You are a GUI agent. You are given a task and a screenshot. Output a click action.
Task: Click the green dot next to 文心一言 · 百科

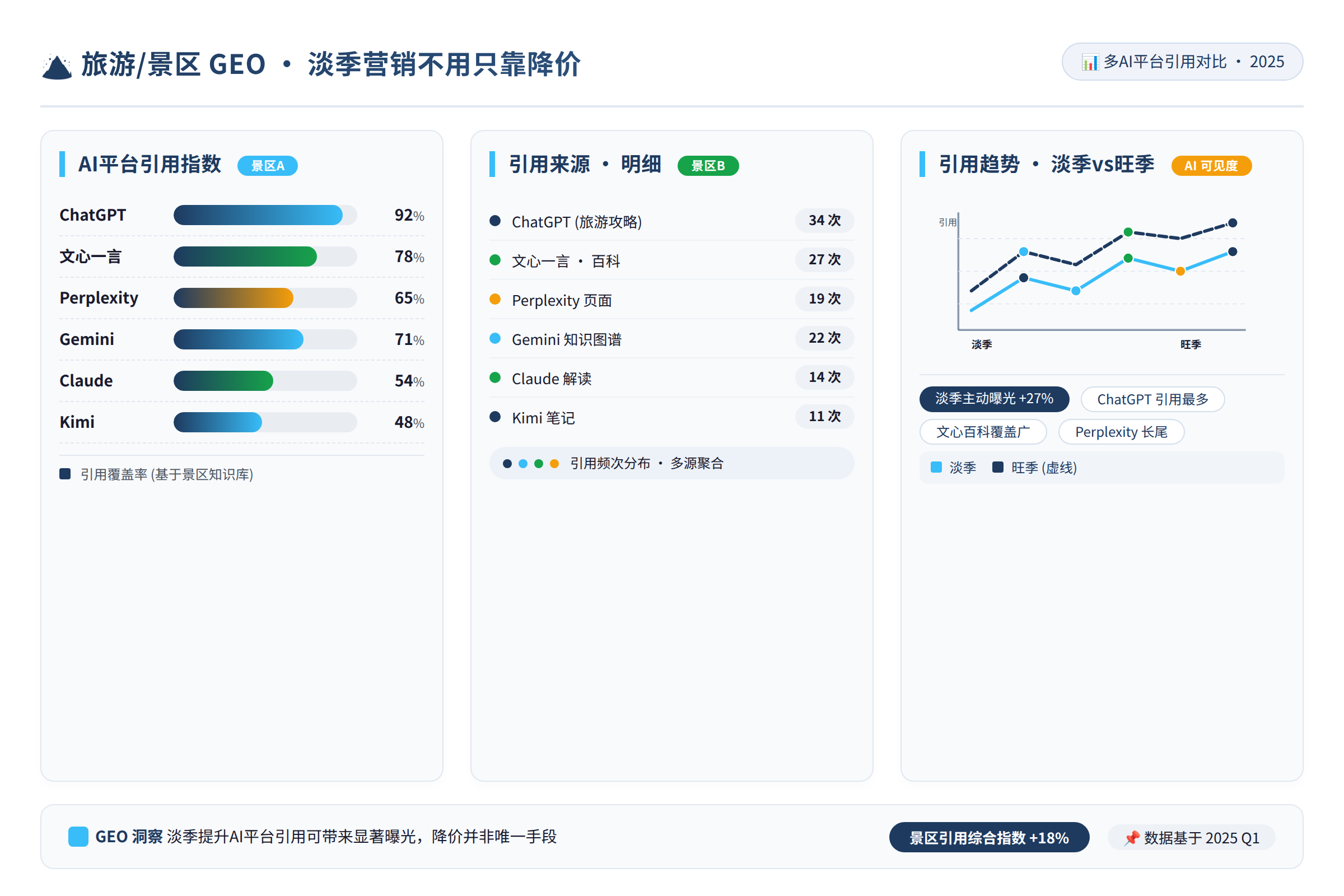[496, 260]
